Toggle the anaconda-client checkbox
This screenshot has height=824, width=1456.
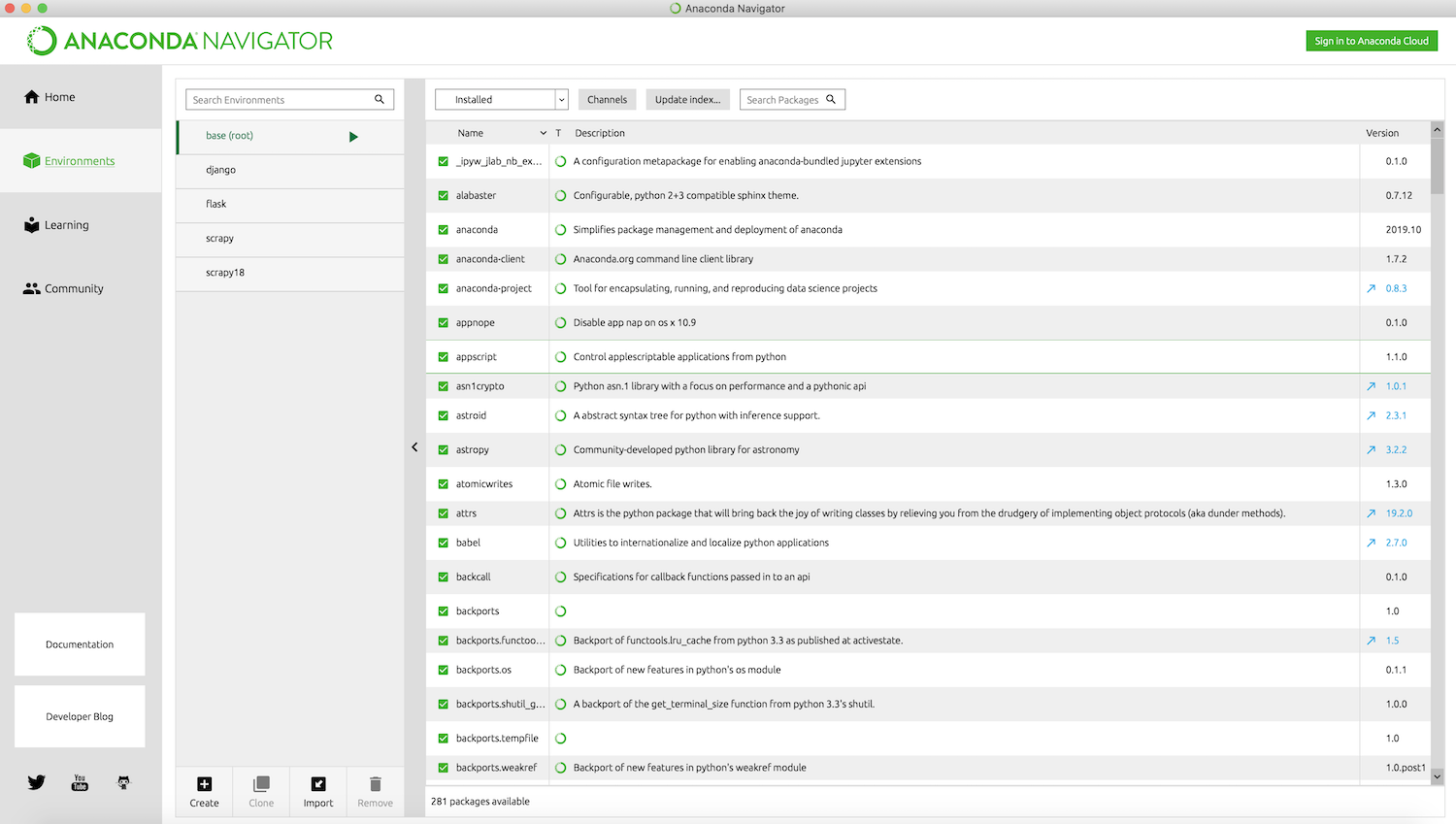pos(444,259)
